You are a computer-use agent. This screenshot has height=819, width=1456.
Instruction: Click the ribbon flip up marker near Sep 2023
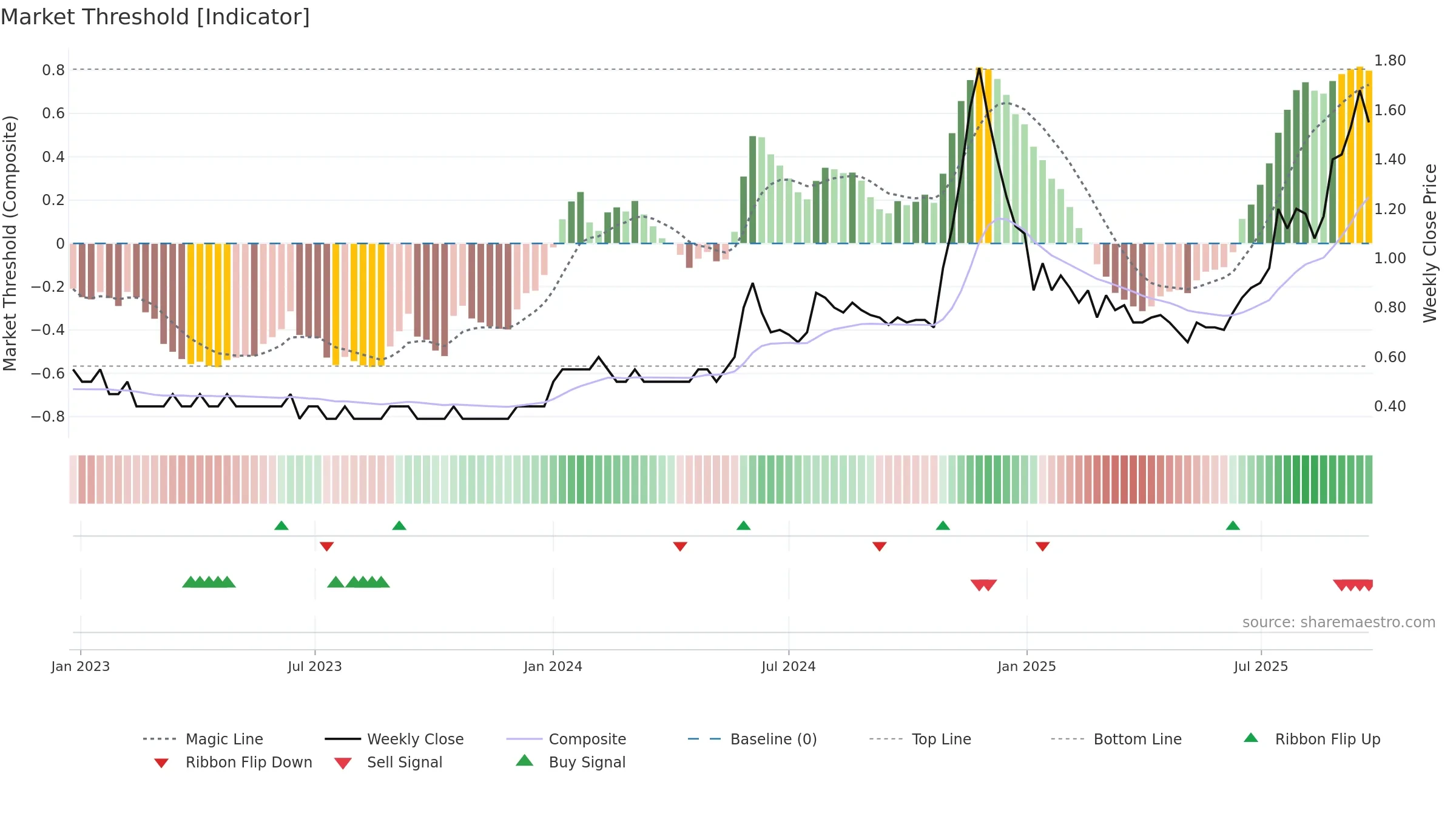(x=399, y=525)
